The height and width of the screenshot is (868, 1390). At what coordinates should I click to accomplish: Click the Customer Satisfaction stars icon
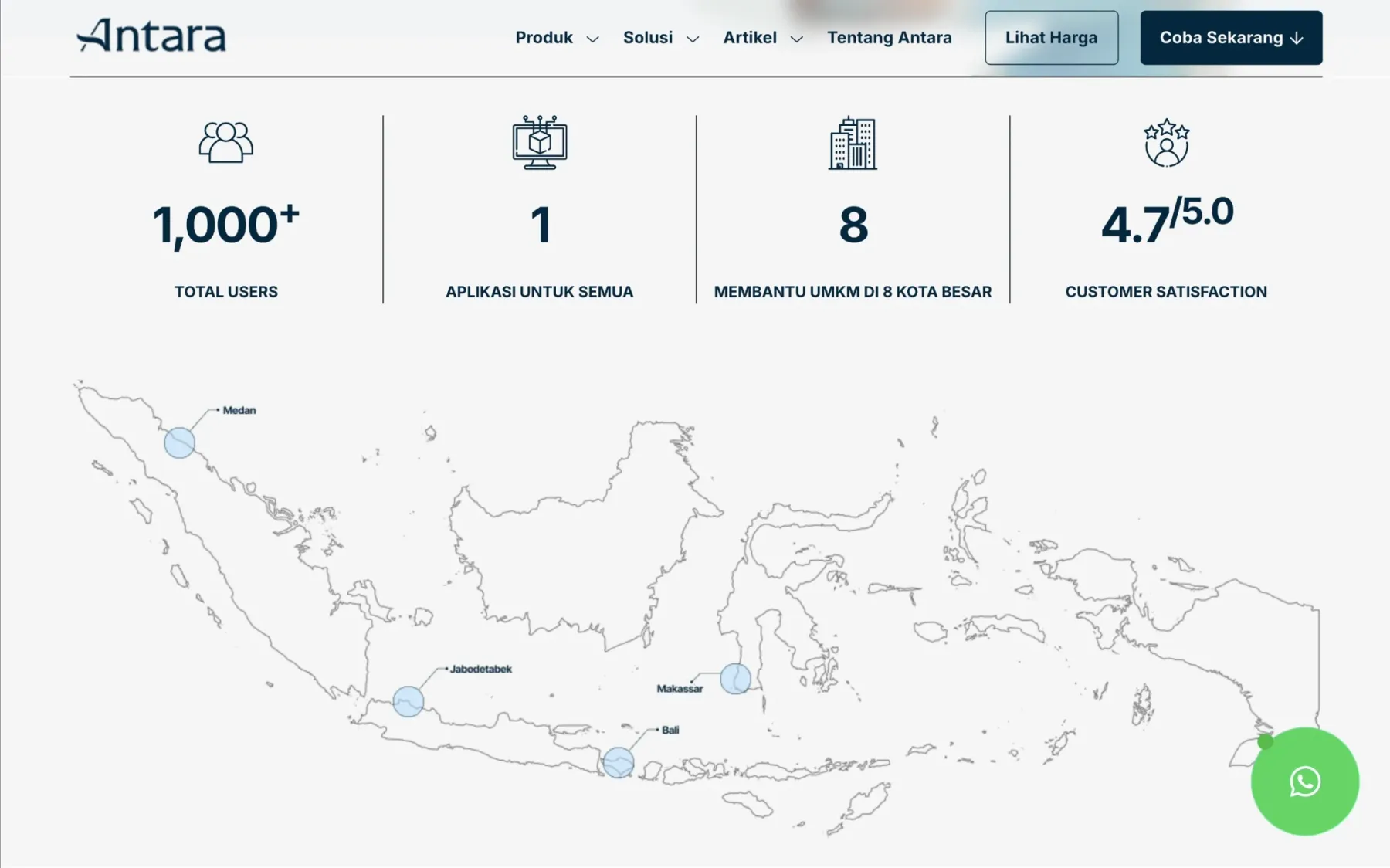[x=1166, y=143]
